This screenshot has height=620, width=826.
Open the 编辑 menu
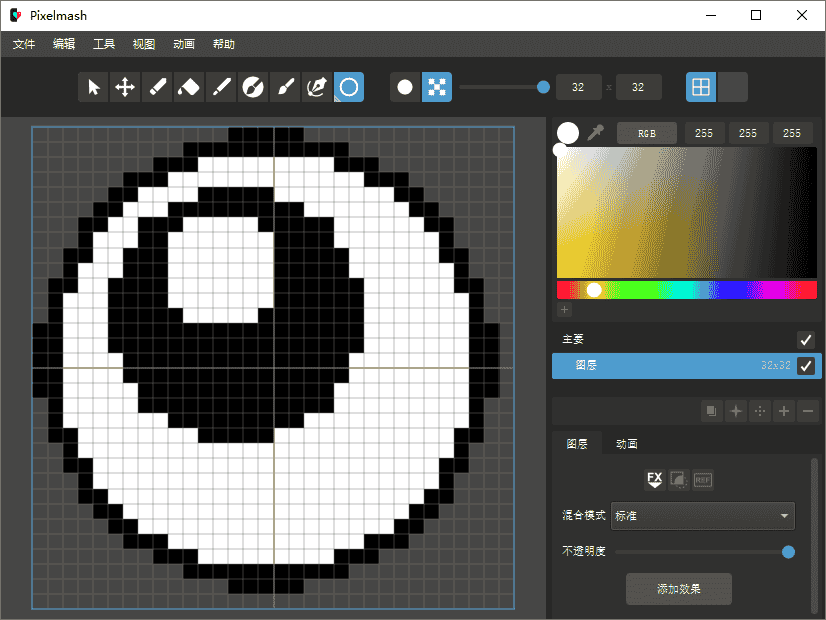coord(64,44)
